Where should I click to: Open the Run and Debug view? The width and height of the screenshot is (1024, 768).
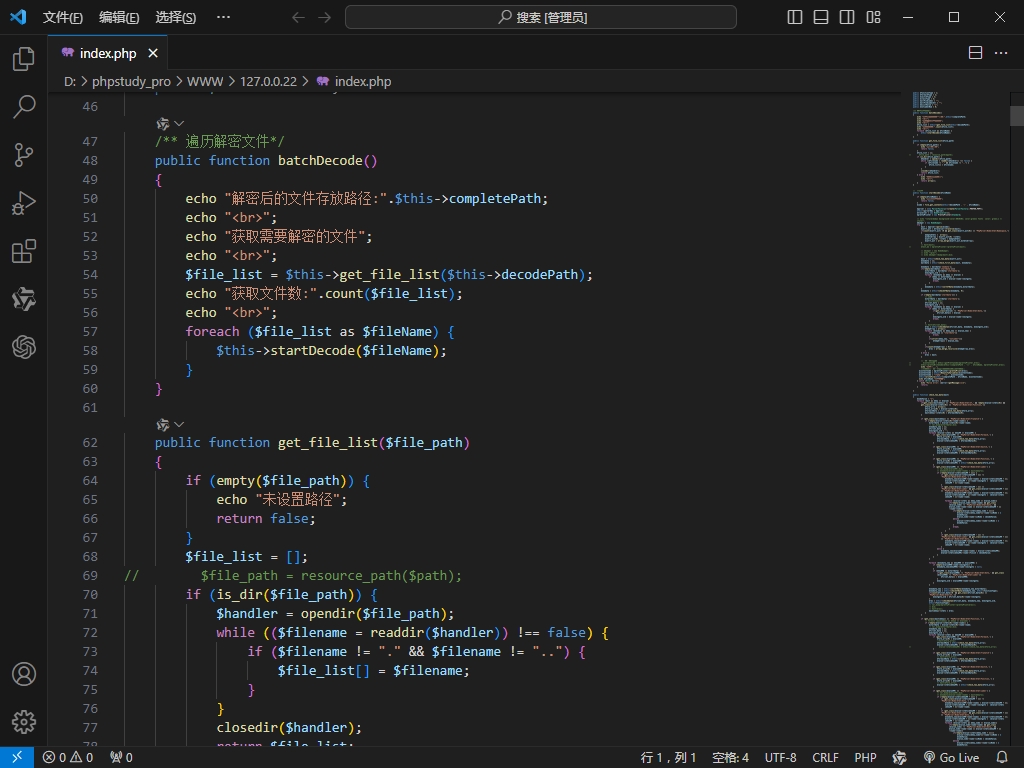pos(24,203)
